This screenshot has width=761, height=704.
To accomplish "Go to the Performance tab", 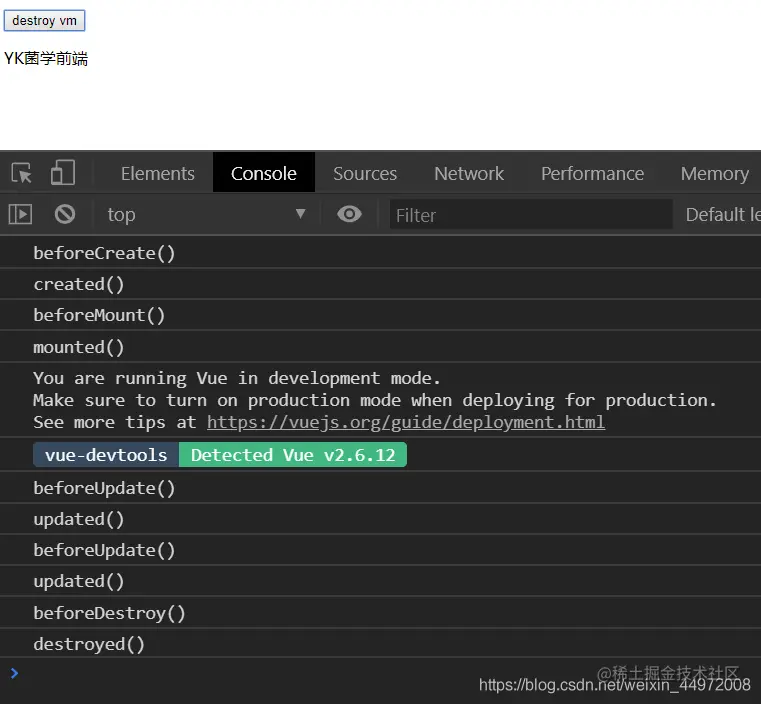I will [593, 173].
